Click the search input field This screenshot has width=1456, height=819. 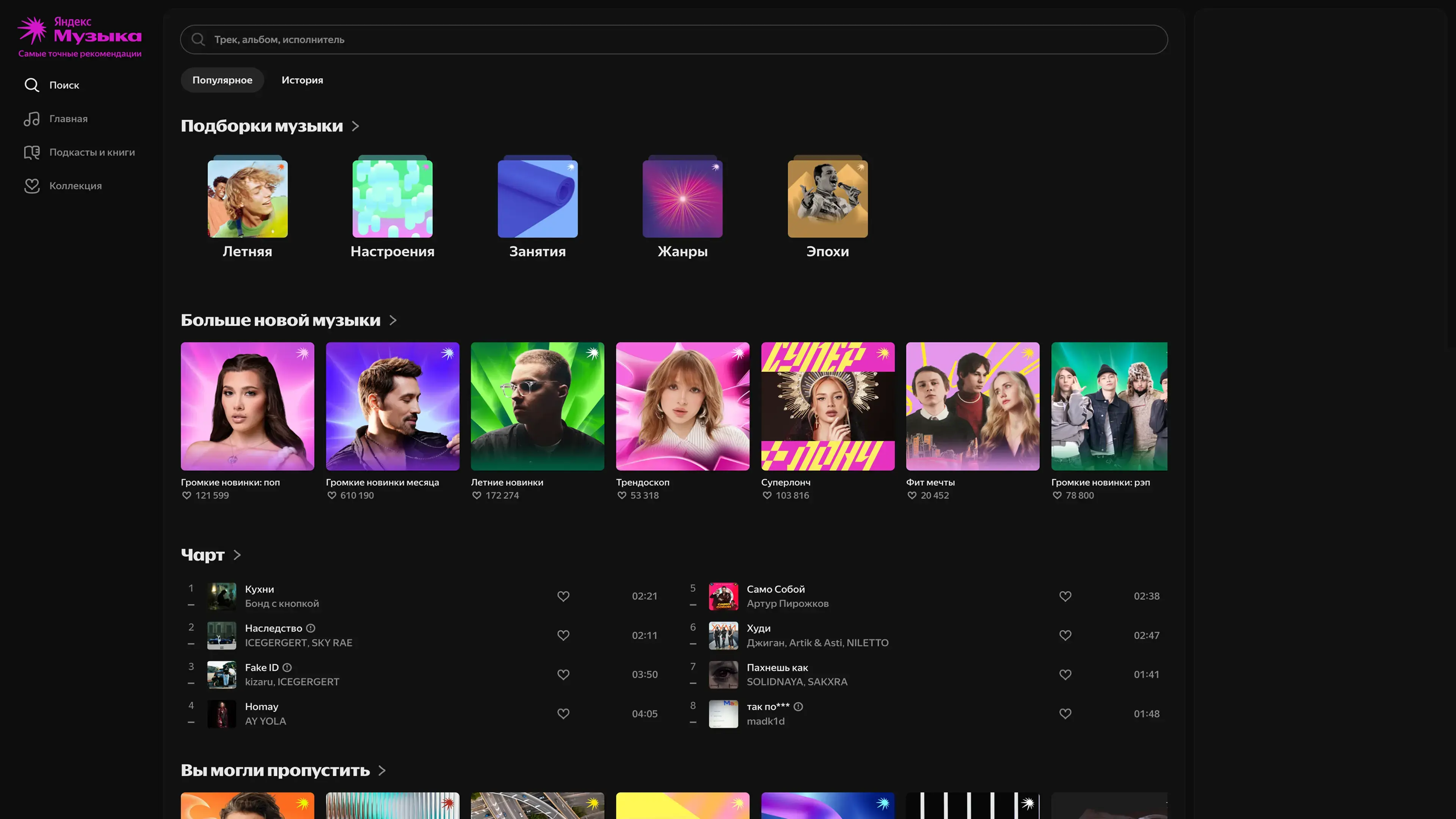coord(678,39)
